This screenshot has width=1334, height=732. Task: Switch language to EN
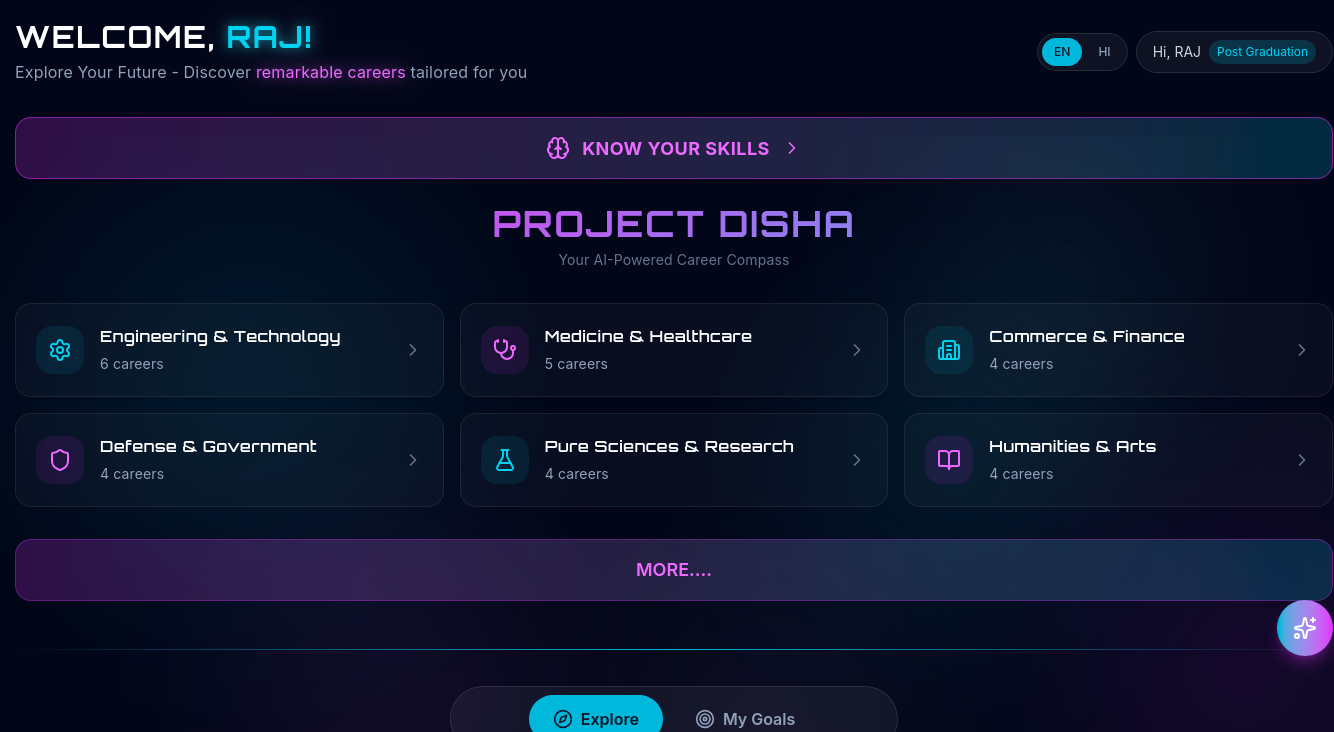(1062, 52)
